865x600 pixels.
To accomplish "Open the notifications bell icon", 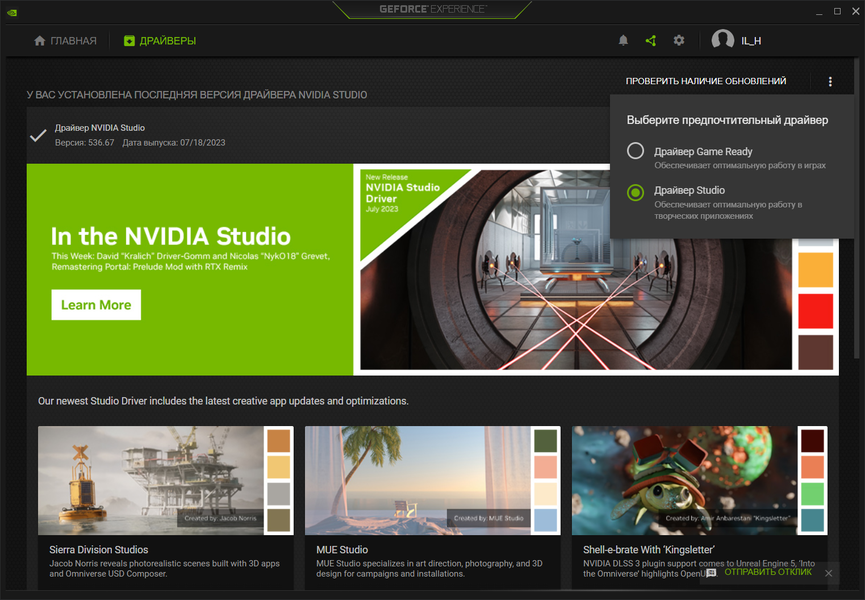I will coord(623,40).
